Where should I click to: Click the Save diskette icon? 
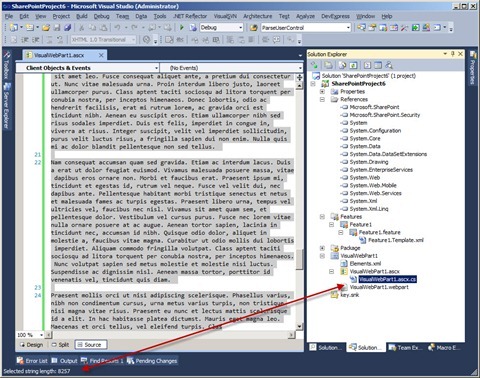point(57,28)
